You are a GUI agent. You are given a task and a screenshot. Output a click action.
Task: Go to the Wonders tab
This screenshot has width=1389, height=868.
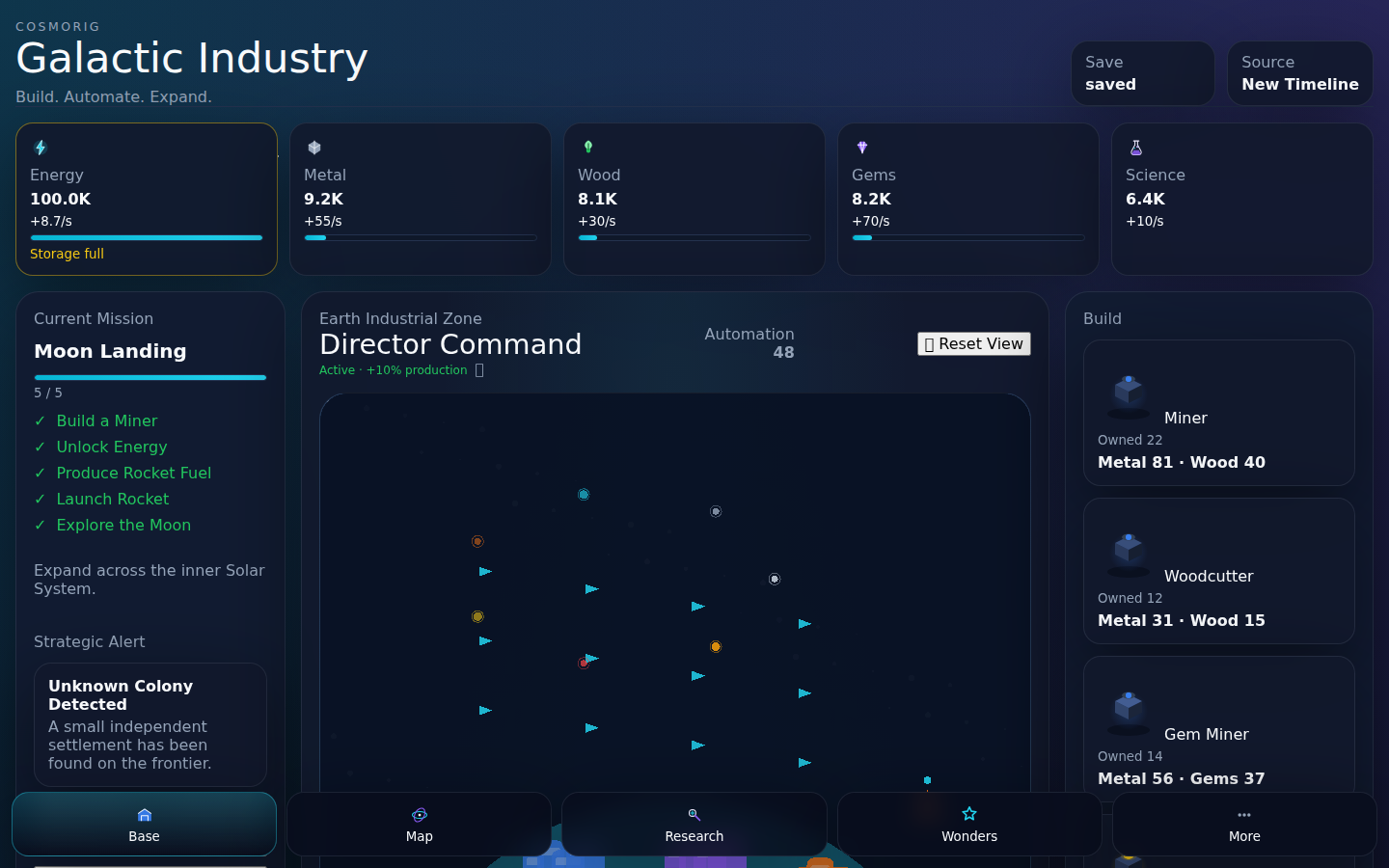tap(969, 825)
